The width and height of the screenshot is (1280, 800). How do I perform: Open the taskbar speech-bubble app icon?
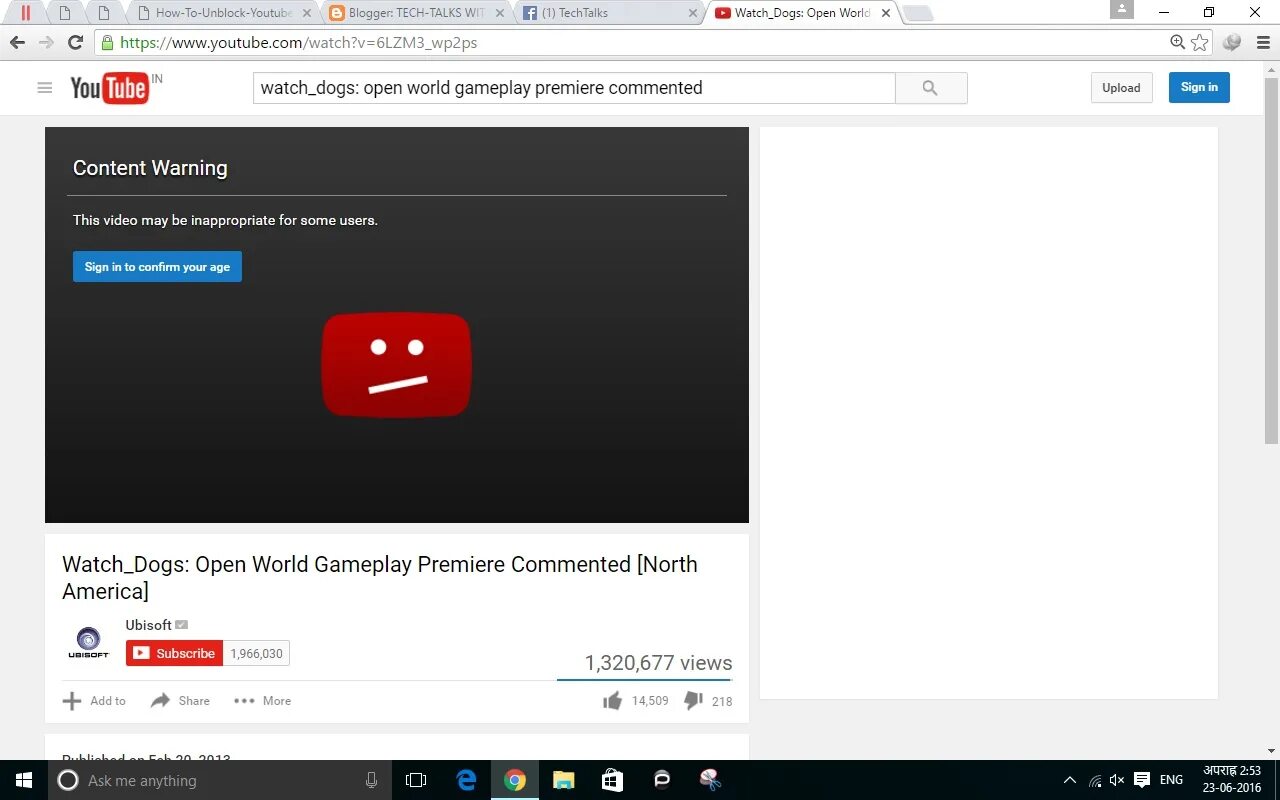point(661,780)
